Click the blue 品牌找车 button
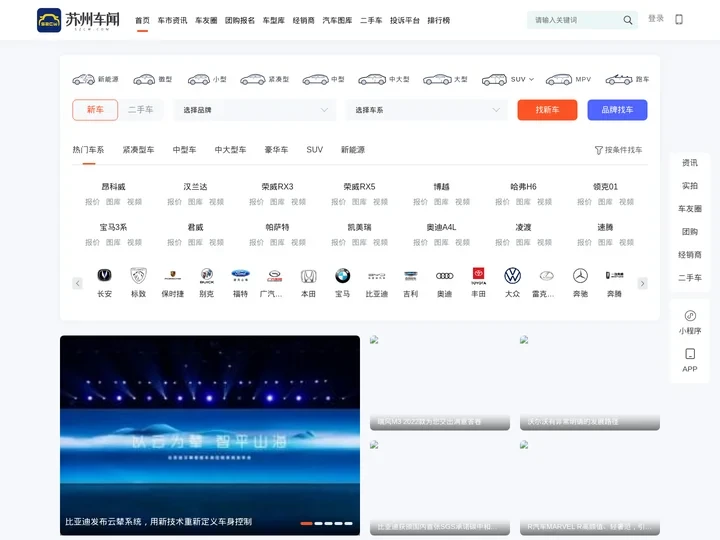The height and width of the screenshot is (540, 720). point(617,110)
